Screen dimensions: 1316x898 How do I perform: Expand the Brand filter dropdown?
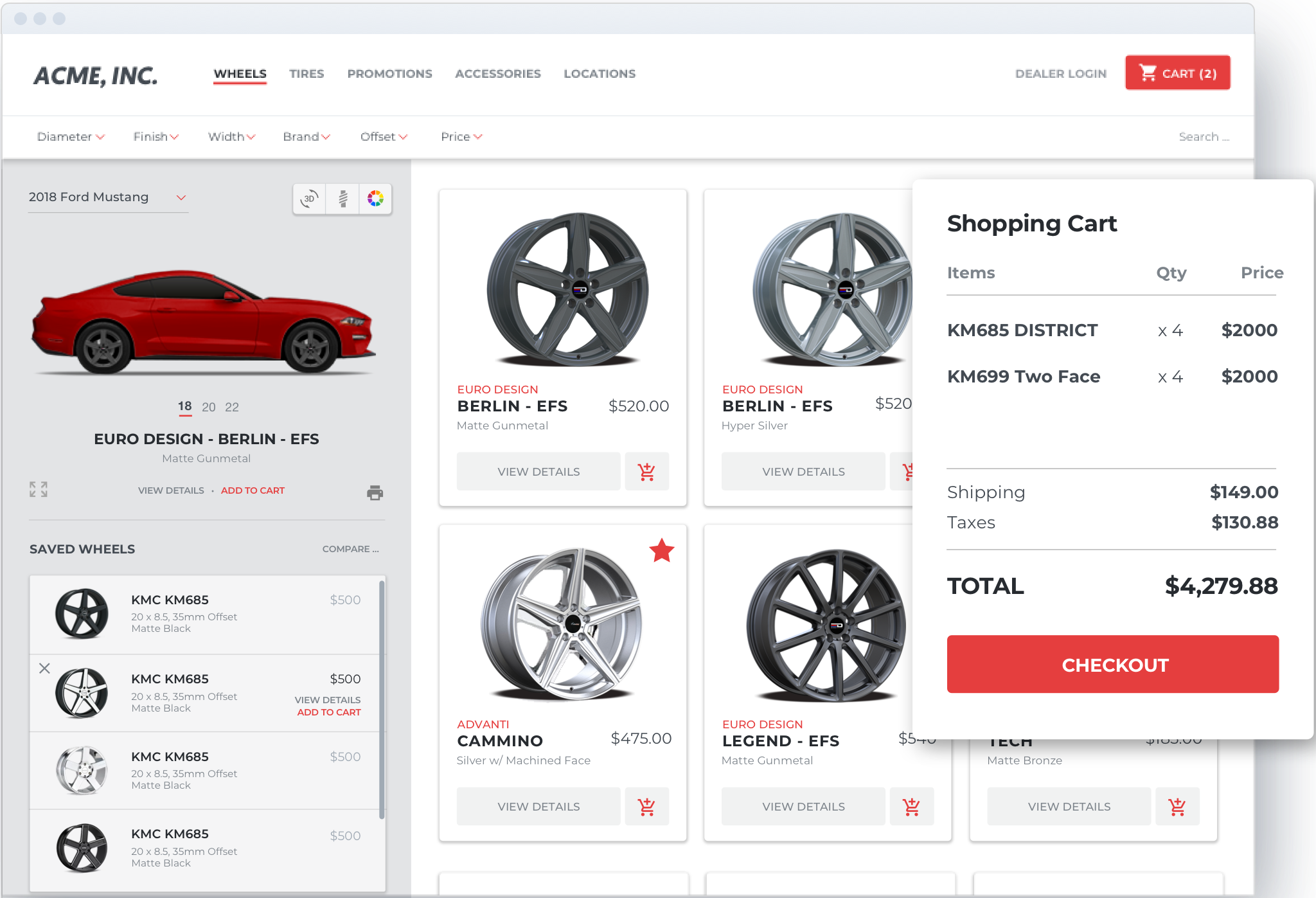coord(307,137)
